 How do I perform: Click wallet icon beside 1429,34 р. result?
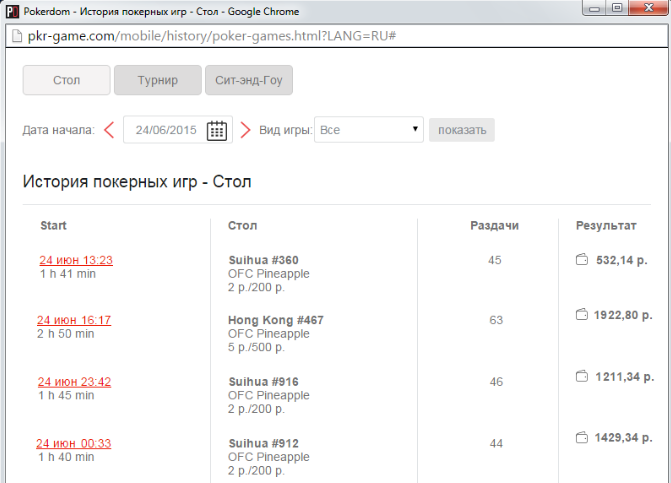582,437
